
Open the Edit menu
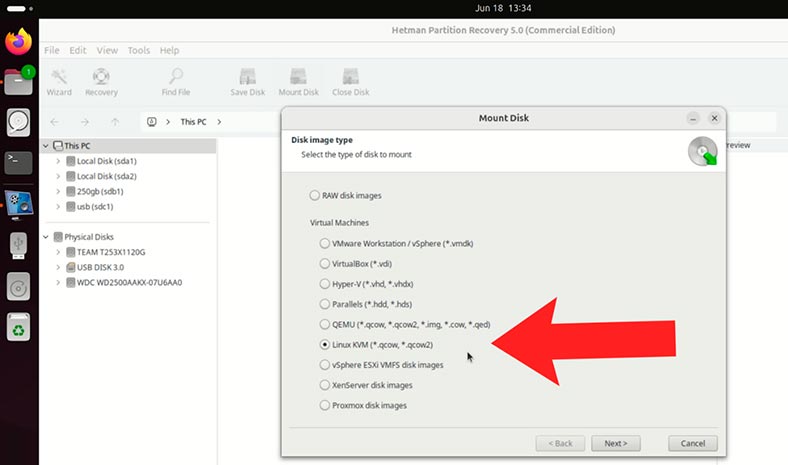coord(77,50)
